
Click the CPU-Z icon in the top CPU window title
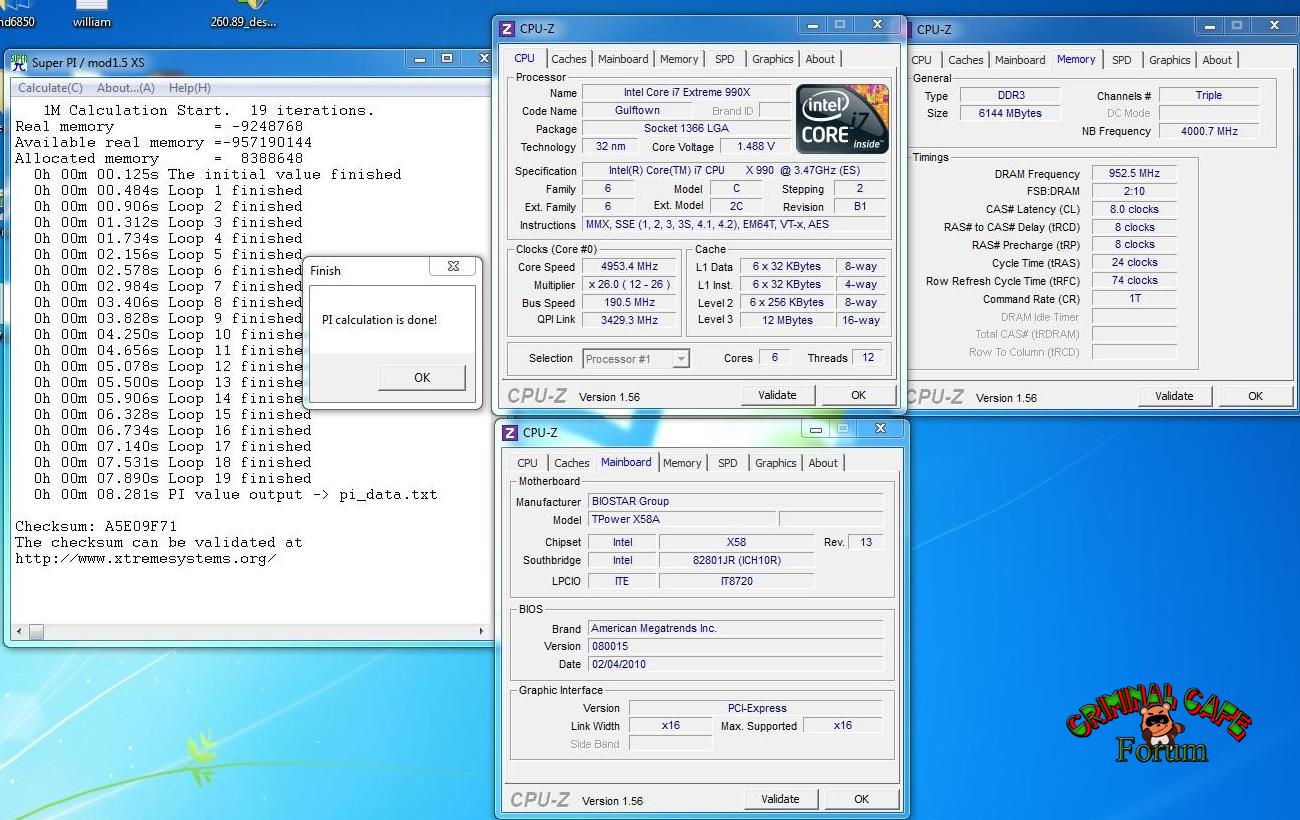[507, 29]
